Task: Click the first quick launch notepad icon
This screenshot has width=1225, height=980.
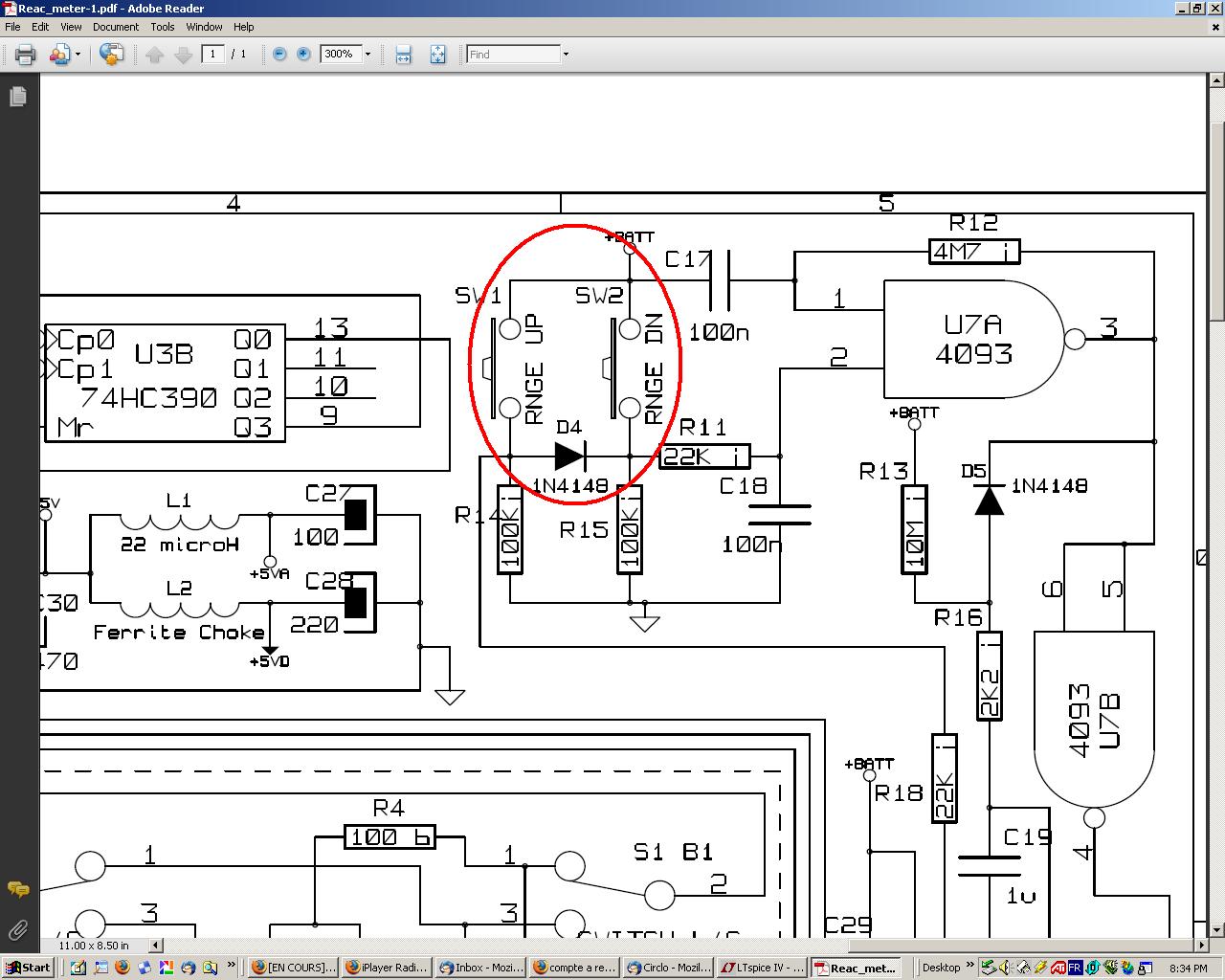Action: click(78, 968)
